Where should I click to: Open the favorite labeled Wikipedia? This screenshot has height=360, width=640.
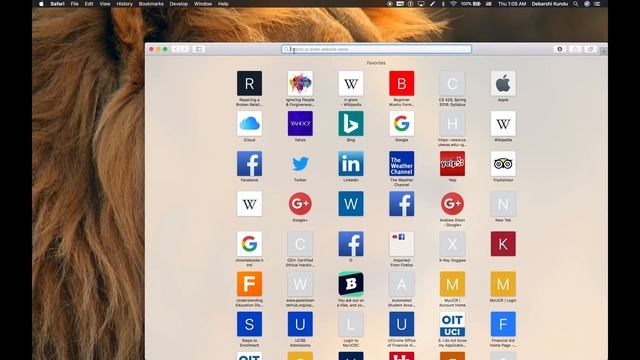[503, 124]
